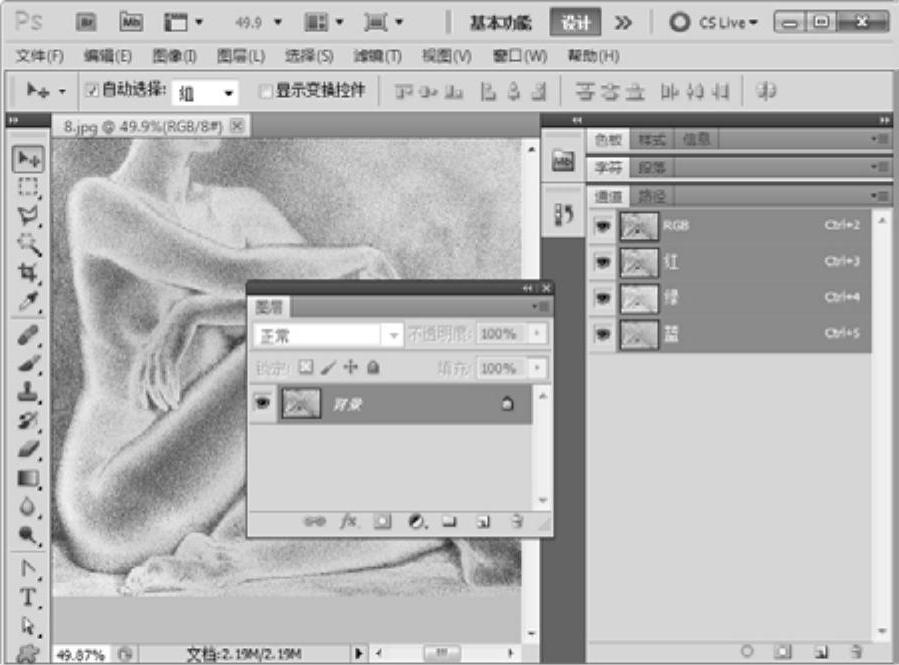This screenshot has height=665, width=899.
Task: Click the 设计 workspace button
Action: point(576,22)
